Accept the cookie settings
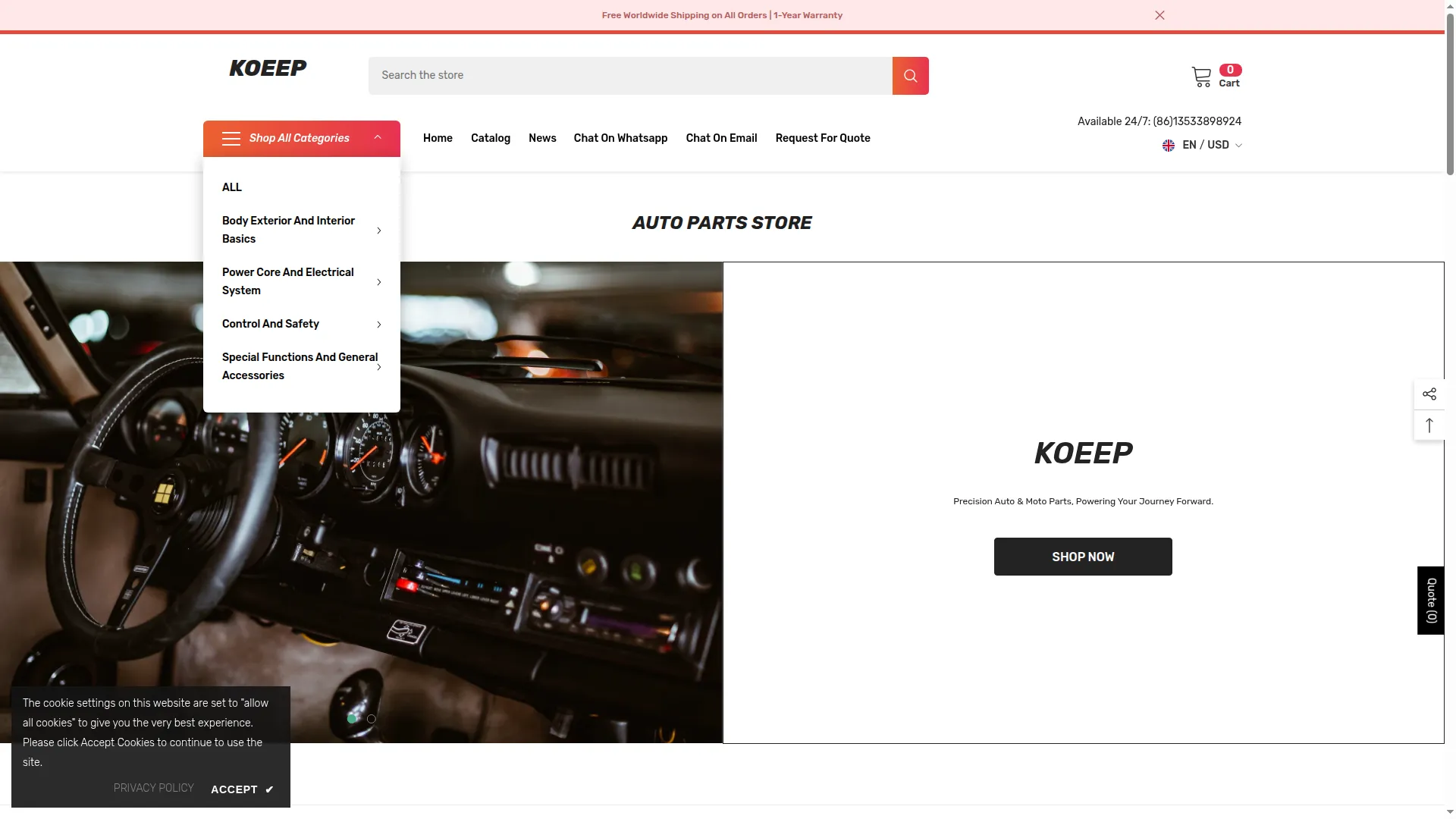The image size is (1456, 819). point(242,789)
